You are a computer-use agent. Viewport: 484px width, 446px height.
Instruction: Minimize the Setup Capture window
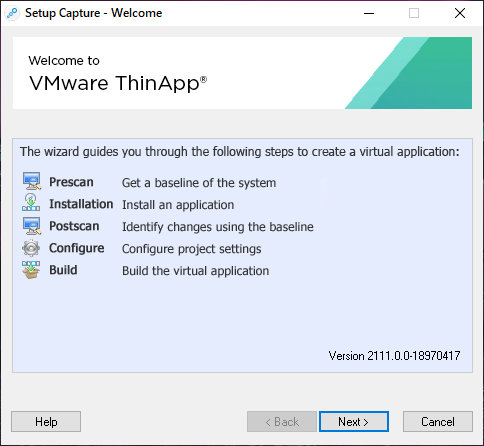pyautogui.click(x=369, y=13)
